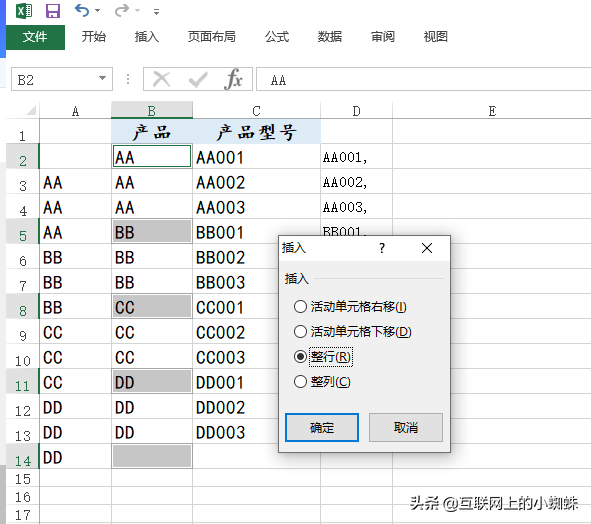The height and width of the screenshot is (524, 591).
Task: Select cell C10 containing CC003
Action: [x=236, y=357]
